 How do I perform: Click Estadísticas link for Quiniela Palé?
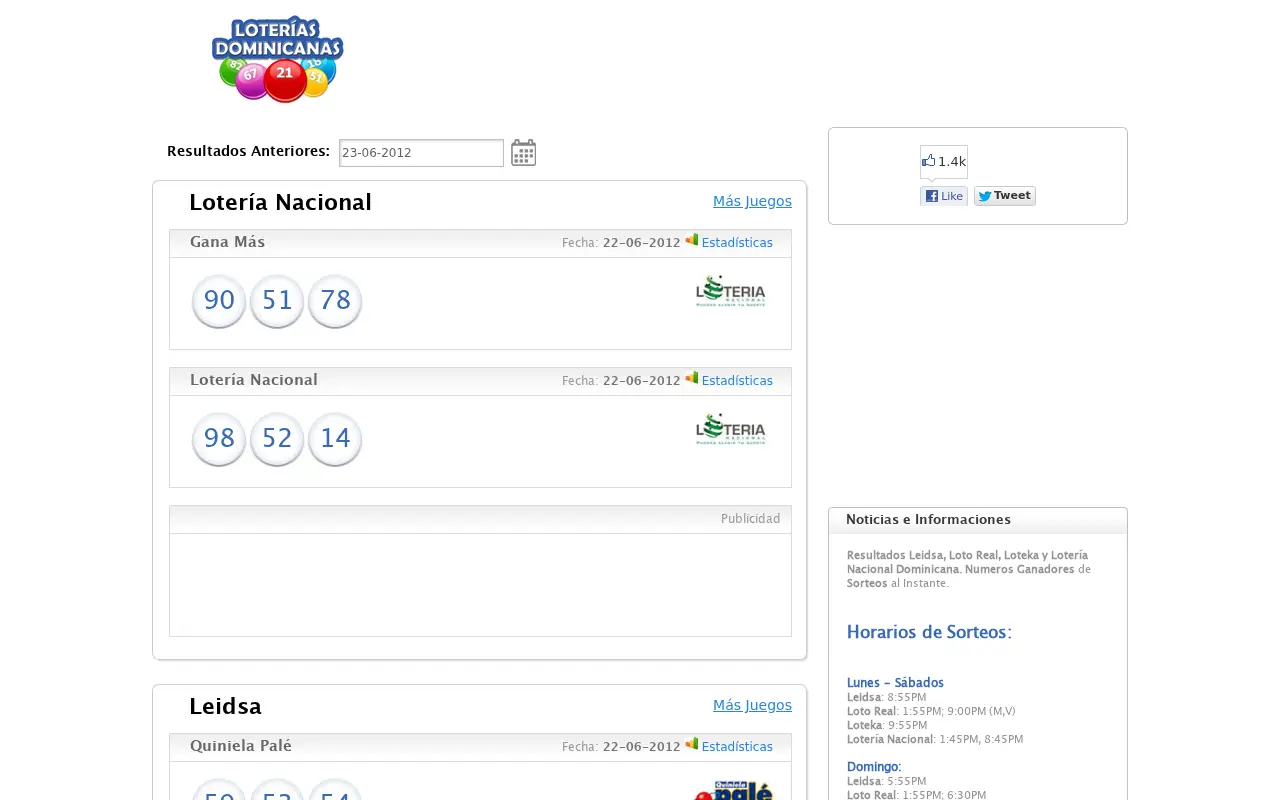(737, 747)
